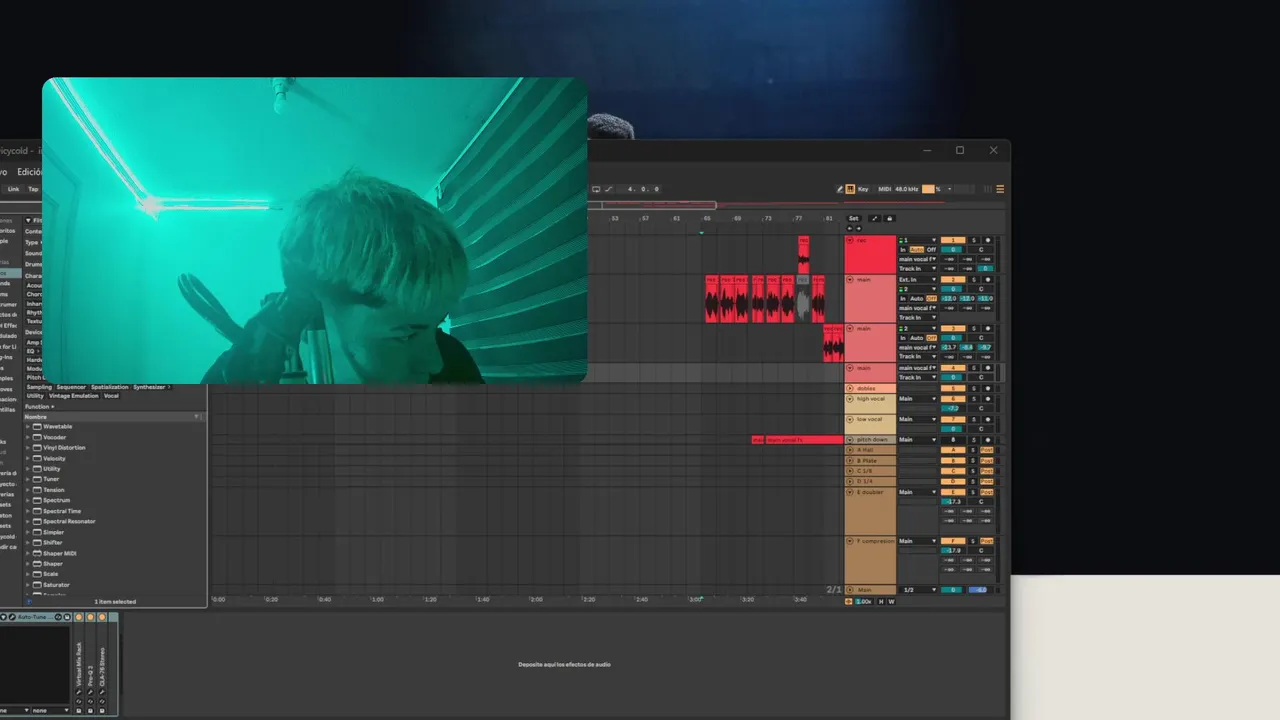Viewport: 1280px width, 720px height.
Task: Click the 48.0 kHz sample rate text
Action: tap(907, 189)
